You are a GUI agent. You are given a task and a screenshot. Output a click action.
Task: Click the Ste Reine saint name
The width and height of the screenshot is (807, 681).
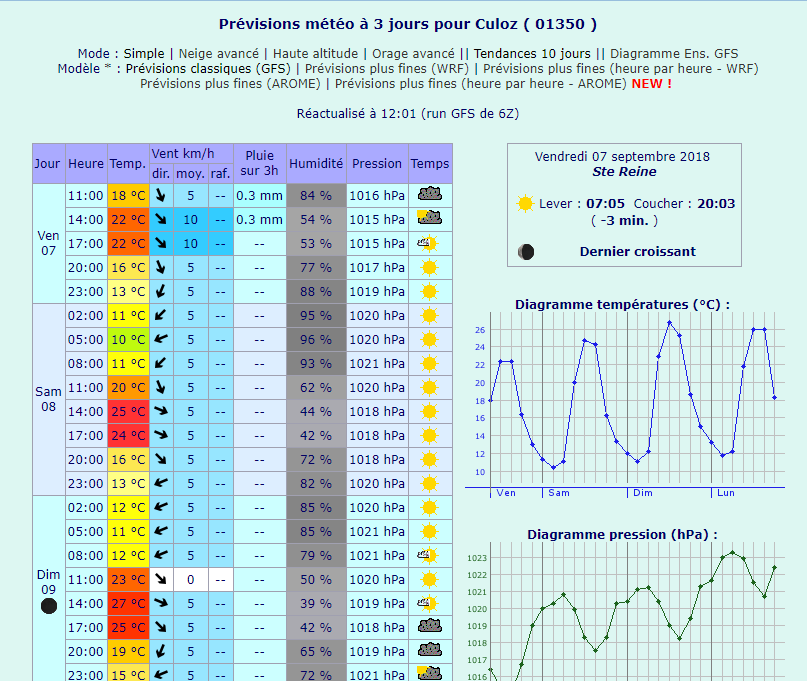click(624, 171)
